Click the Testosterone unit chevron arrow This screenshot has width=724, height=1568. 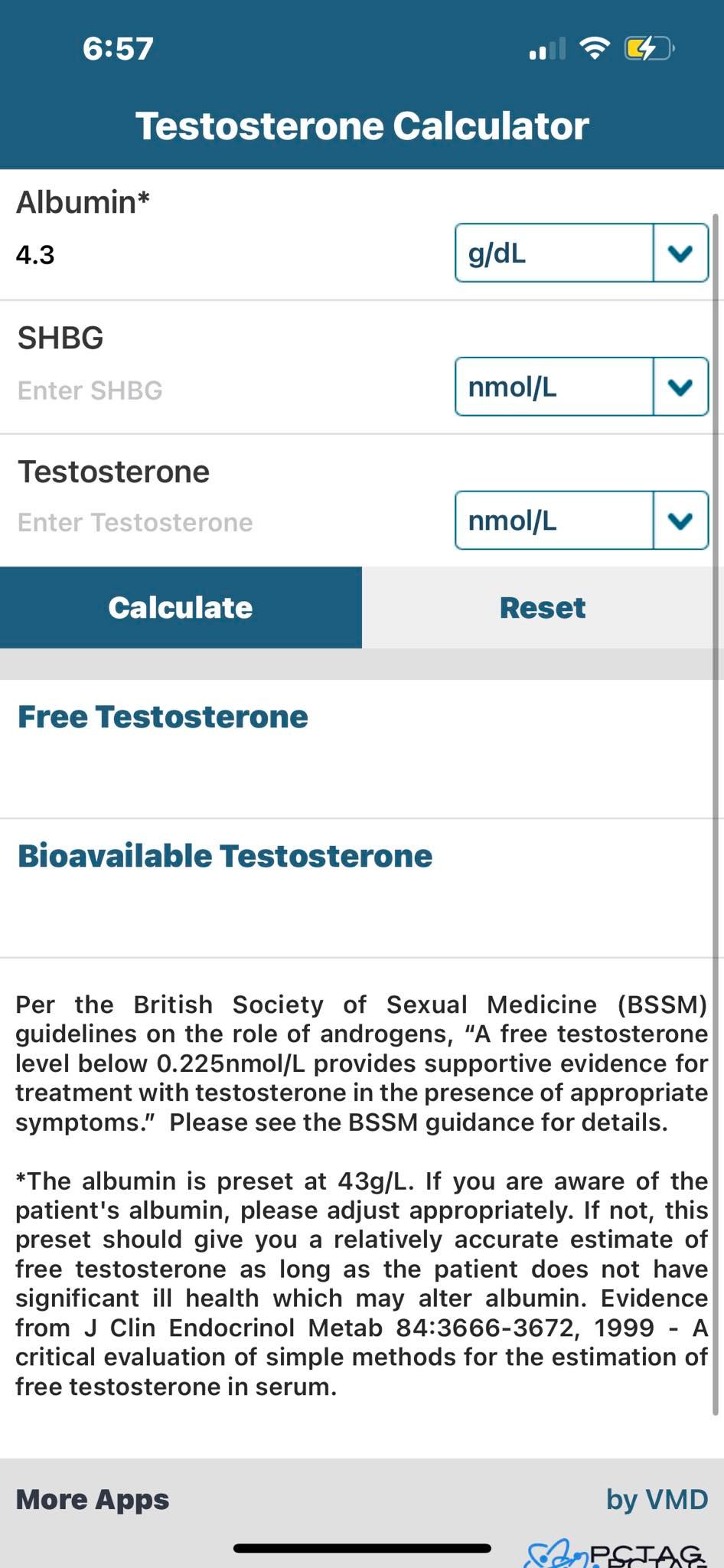tap(680, 521)
